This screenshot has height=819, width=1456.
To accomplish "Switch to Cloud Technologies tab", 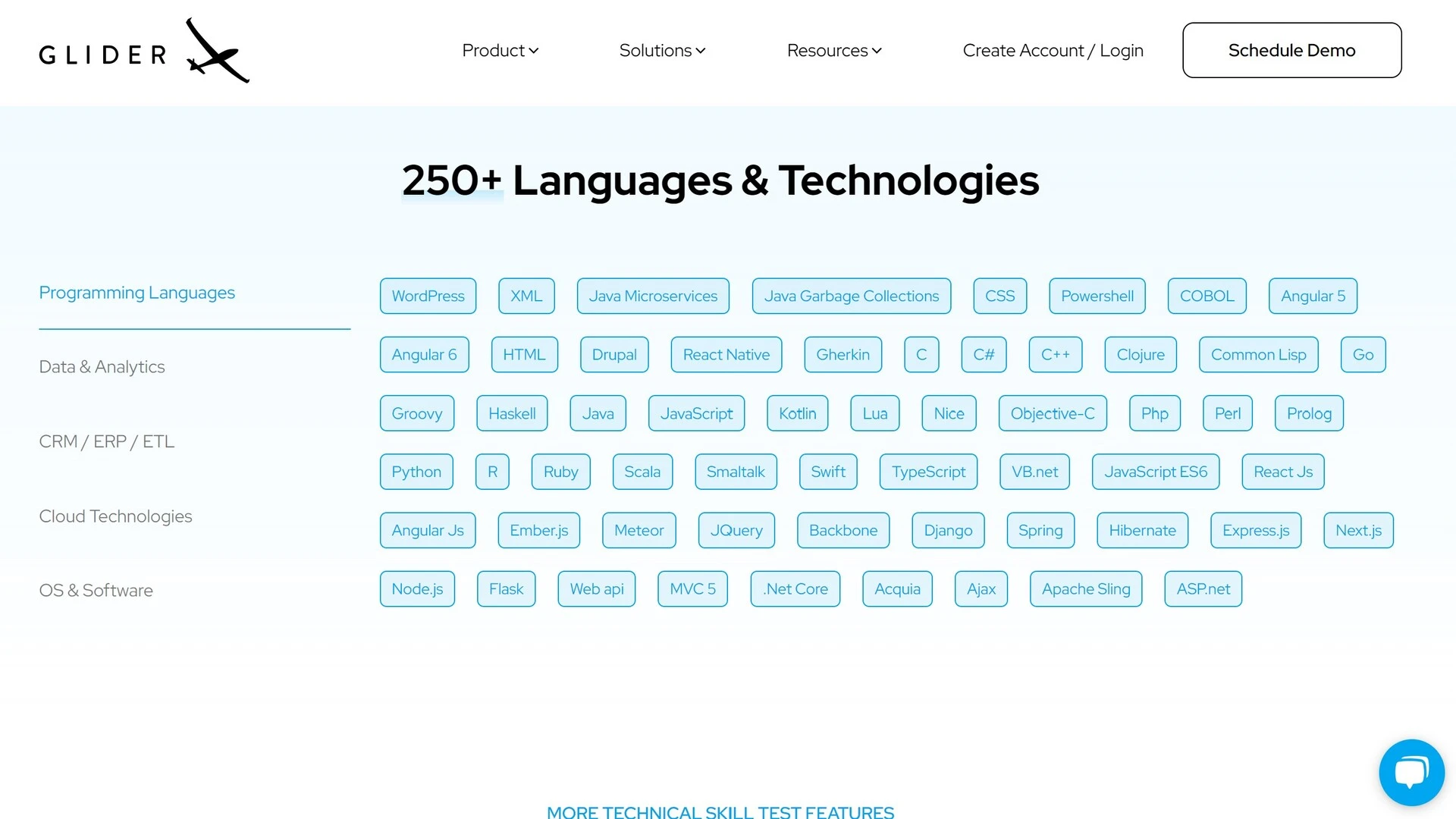I will 115,516.
